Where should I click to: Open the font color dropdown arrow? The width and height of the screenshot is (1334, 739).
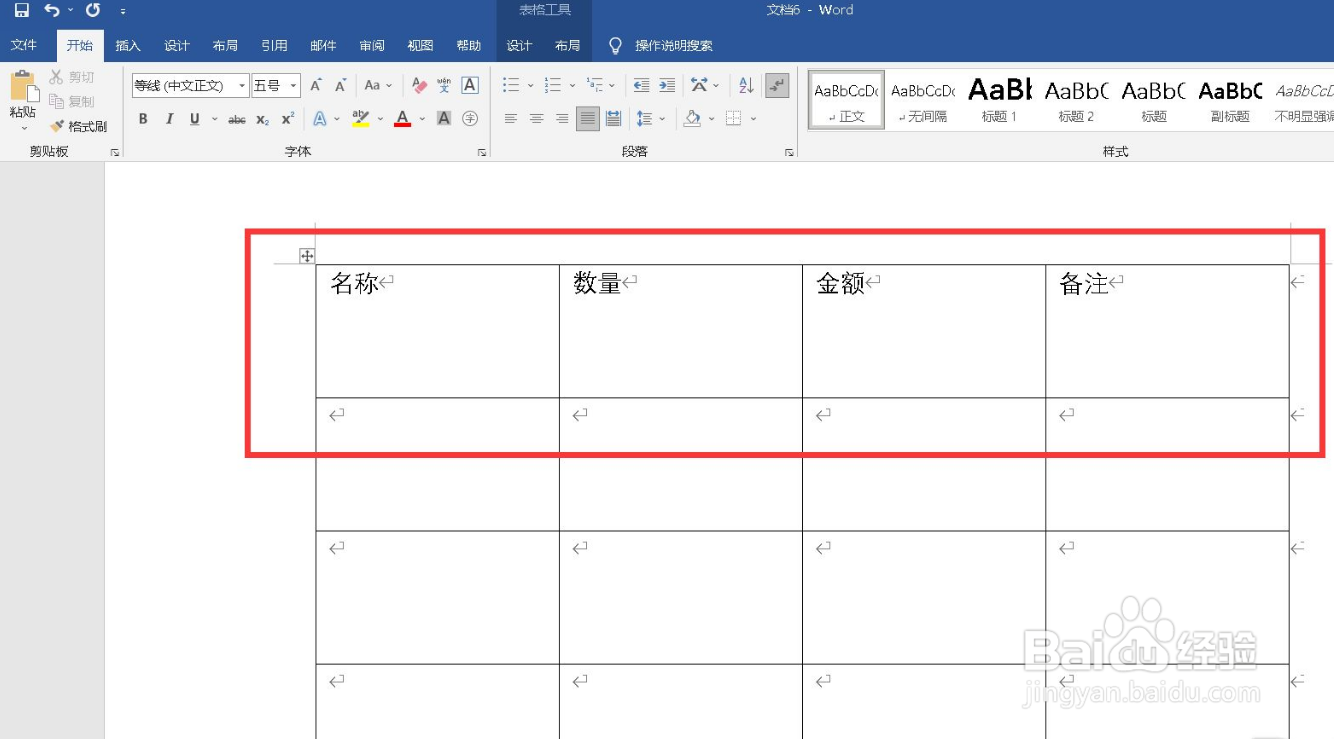tap(422, 119)
